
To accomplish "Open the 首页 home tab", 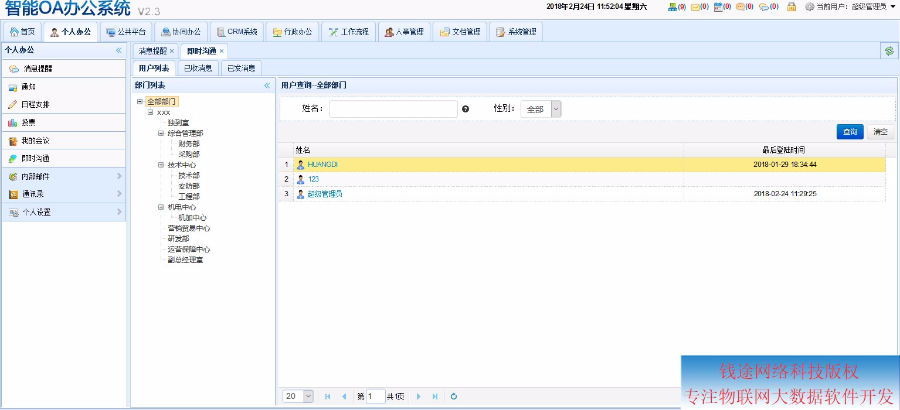I will click(x=22, y=32).
